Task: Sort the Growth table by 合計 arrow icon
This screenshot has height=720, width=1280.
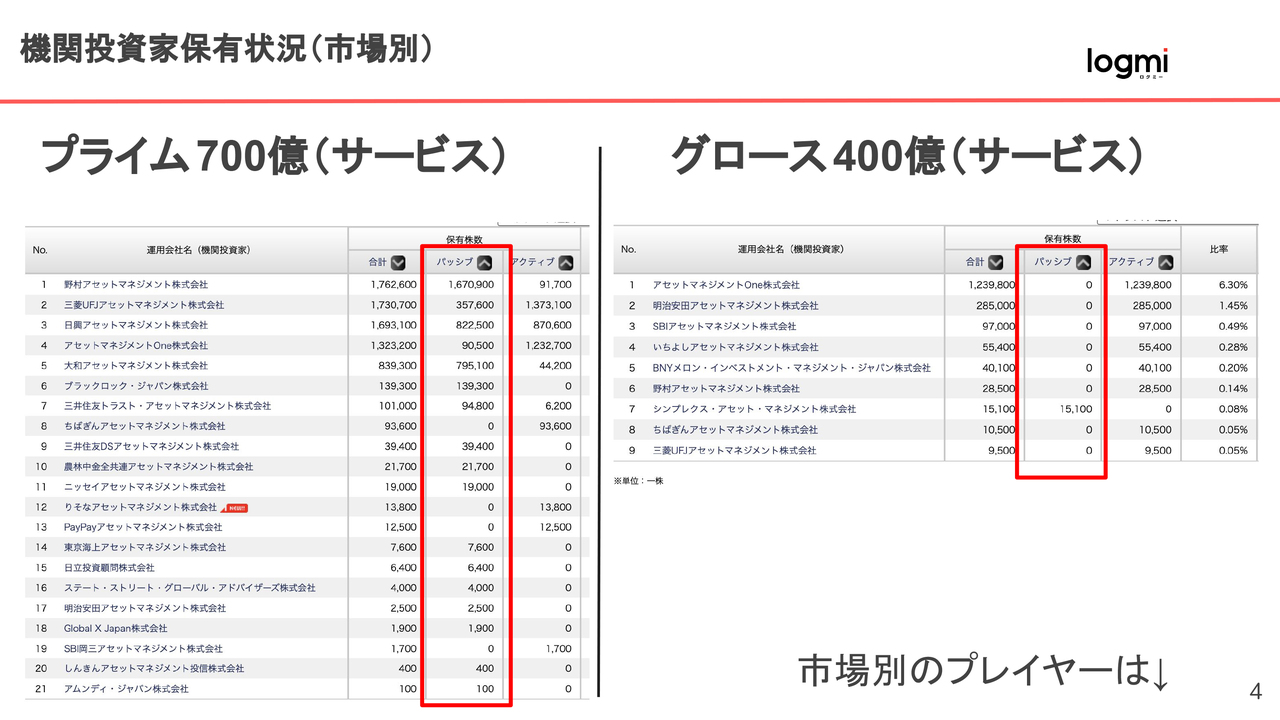Action: pyautogui.click(x=995, y=262)
